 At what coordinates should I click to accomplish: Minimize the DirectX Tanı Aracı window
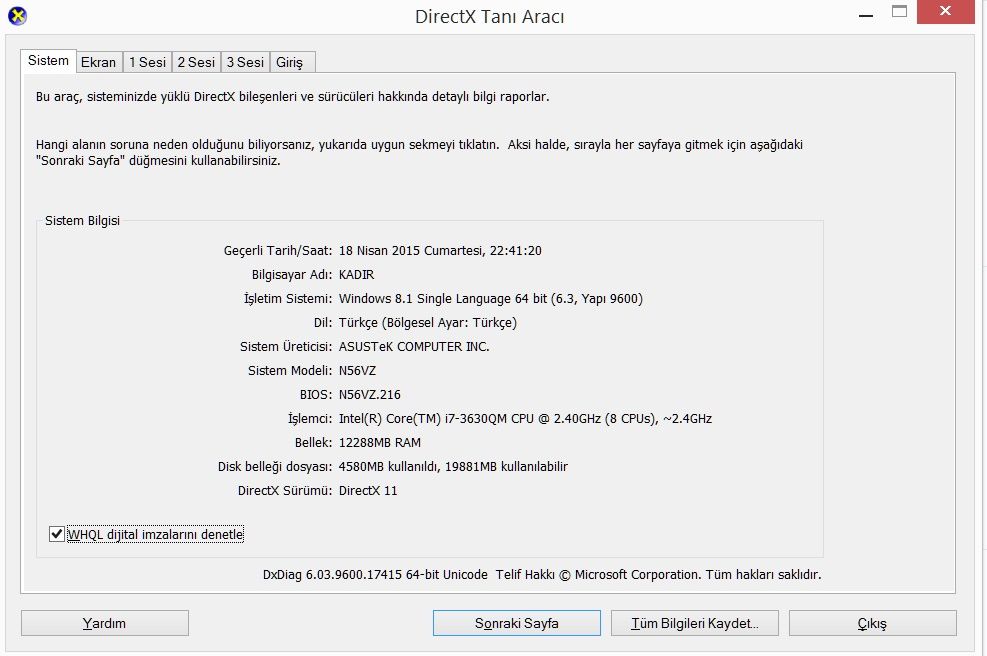pyautogui.click(x=866, y=13)
